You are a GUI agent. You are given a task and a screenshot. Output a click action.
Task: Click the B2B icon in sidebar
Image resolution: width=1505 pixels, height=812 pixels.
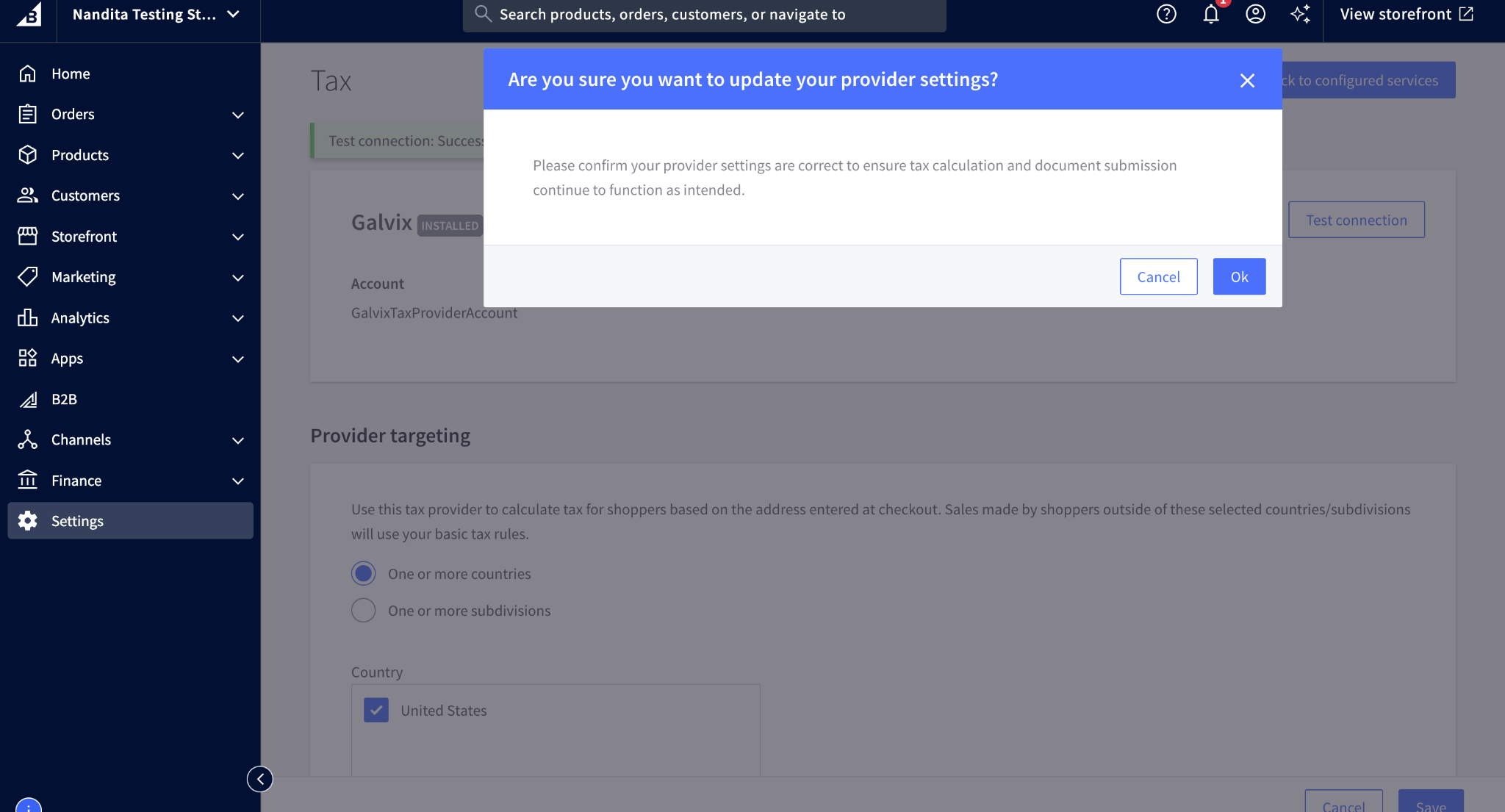point(27,399)
